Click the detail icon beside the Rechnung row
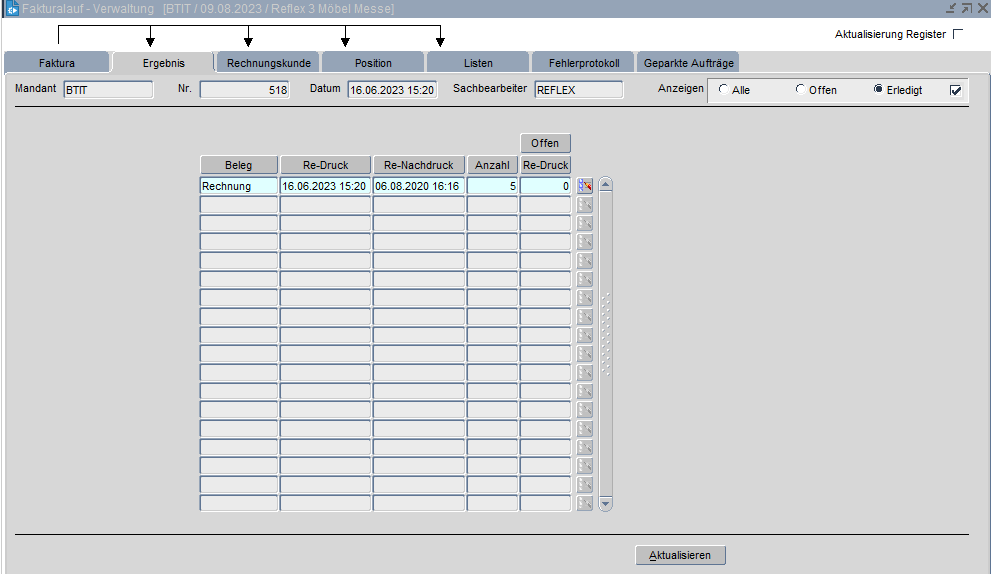This screenshot has width=991, height=574. point(585,186)
